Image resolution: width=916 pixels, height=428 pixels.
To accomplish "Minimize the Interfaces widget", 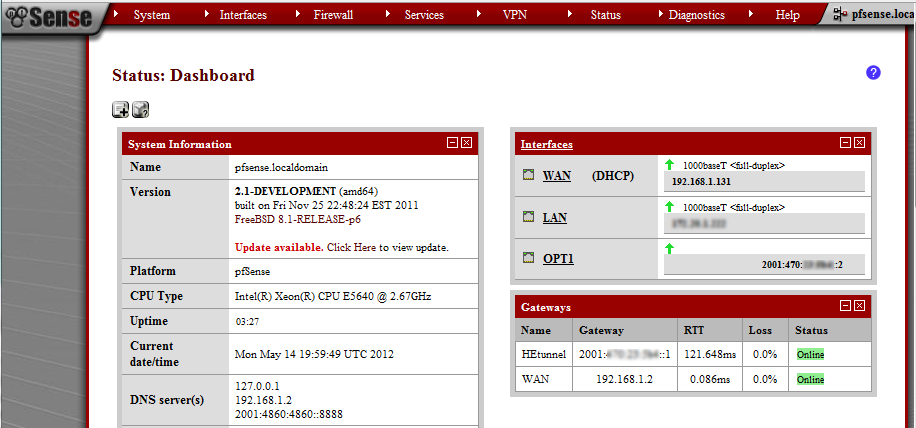I will (x=845, y=142).
